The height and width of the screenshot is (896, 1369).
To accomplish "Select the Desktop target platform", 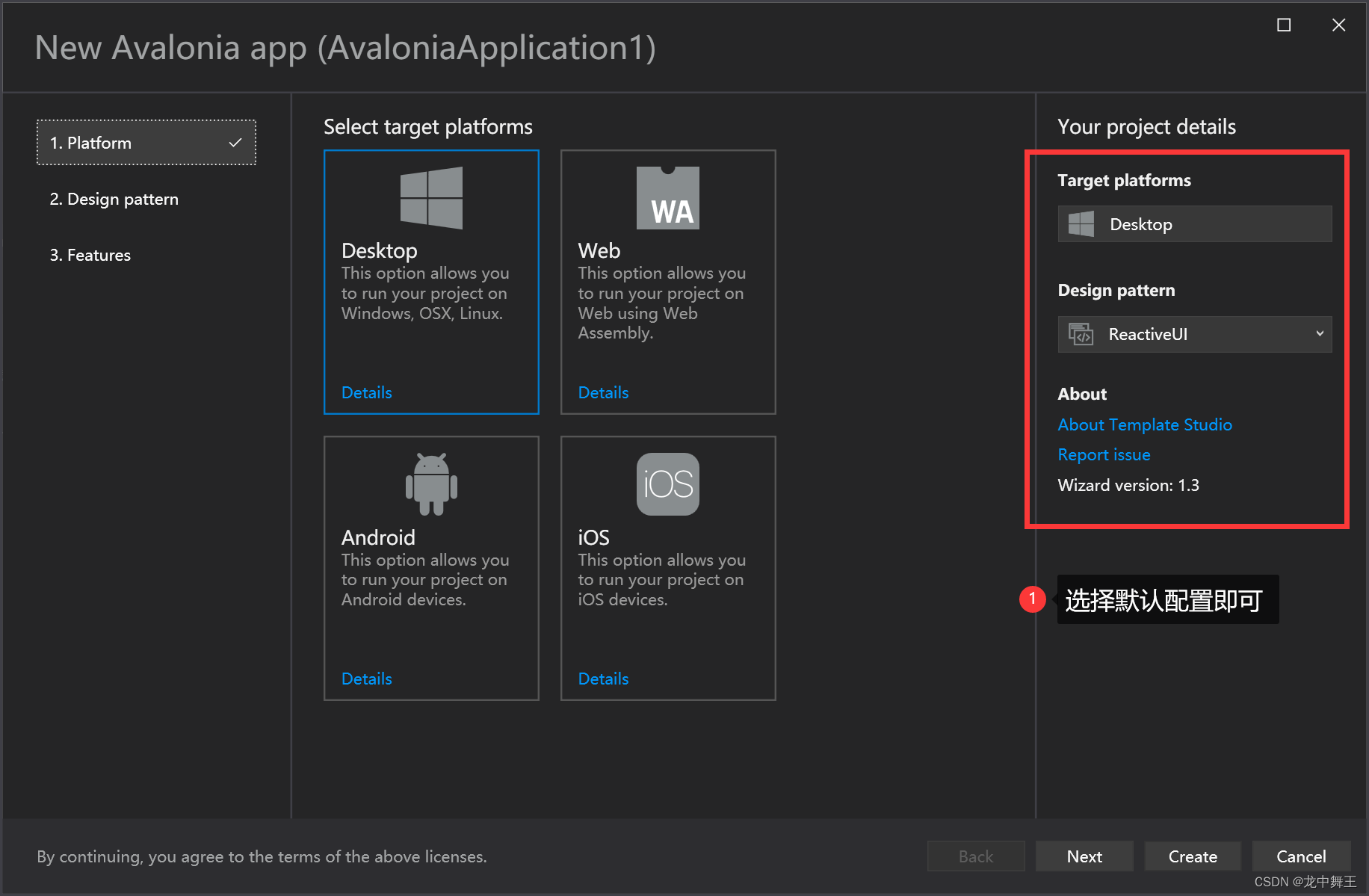I will point(431,282).
